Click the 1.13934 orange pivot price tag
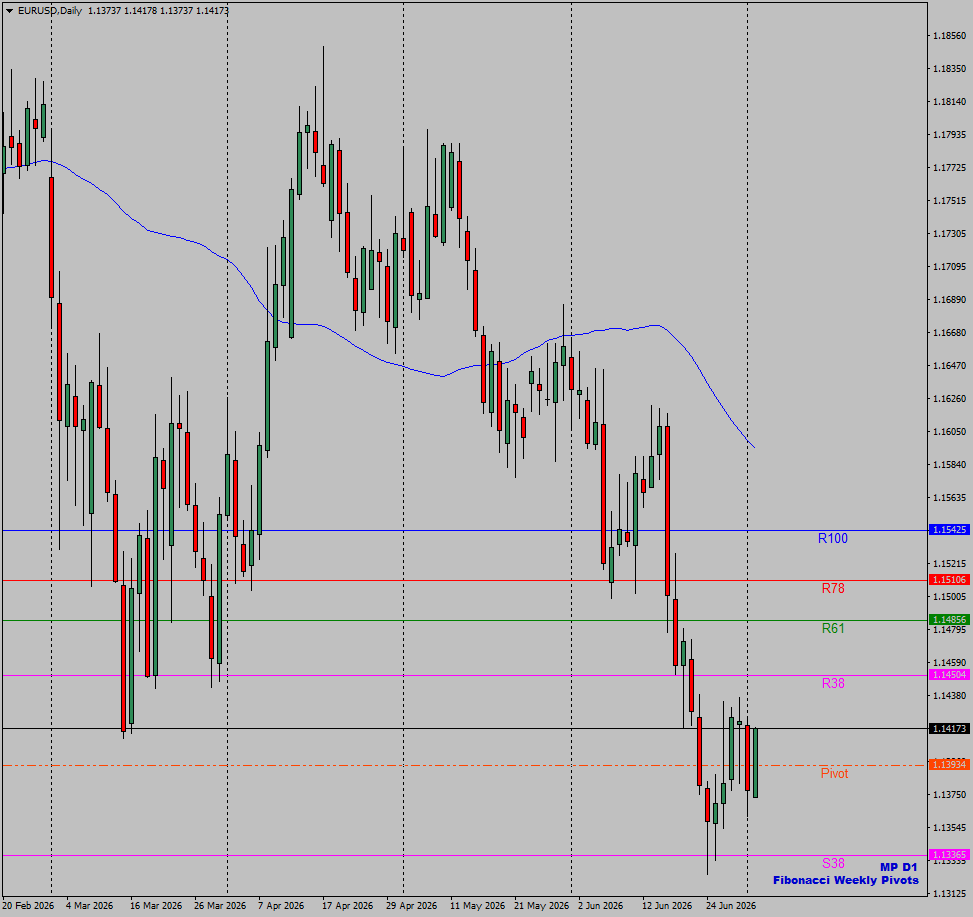This screenshot has height=917, width=973. point(949,764)
